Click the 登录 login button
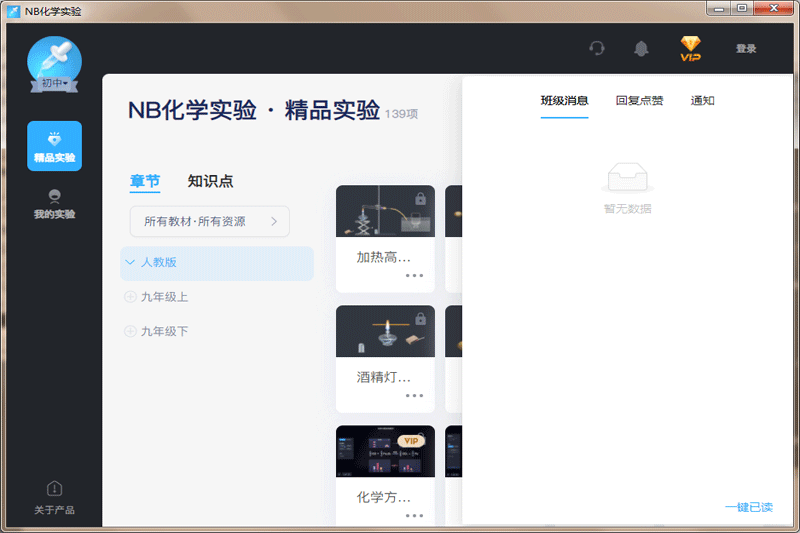Viewport: 800px width, 533px height. pos(746,48)
